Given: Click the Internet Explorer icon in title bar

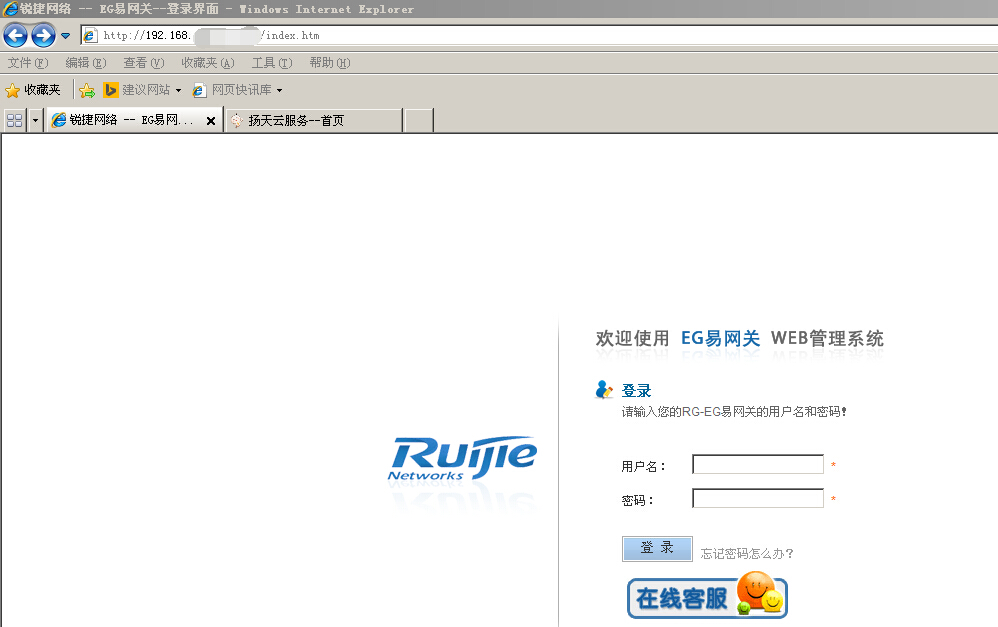Looking at the screenshot, I should (x=10, y=9).
